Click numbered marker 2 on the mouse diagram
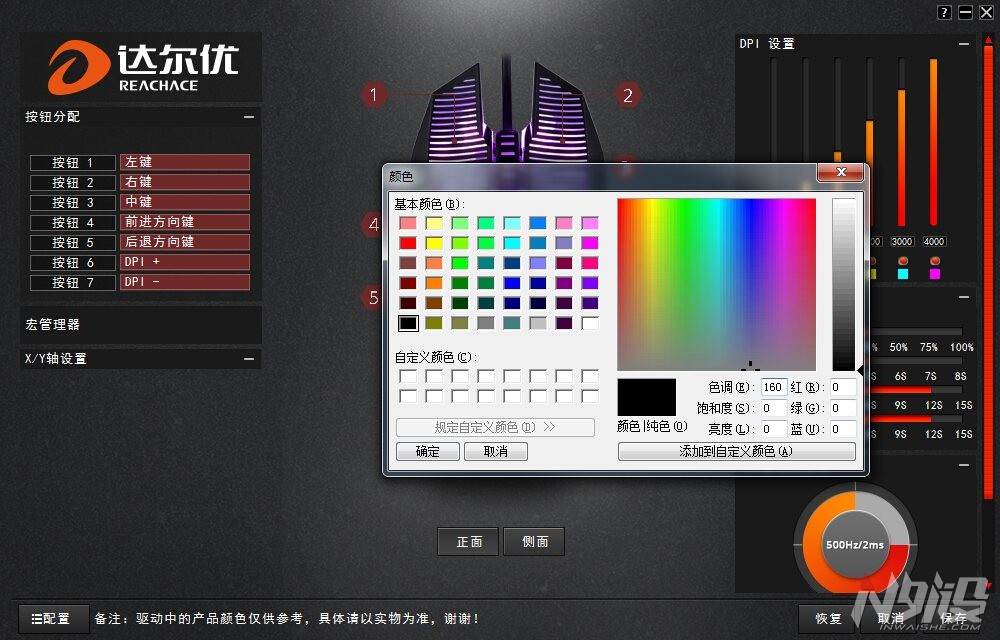 (x=628, y=96)
